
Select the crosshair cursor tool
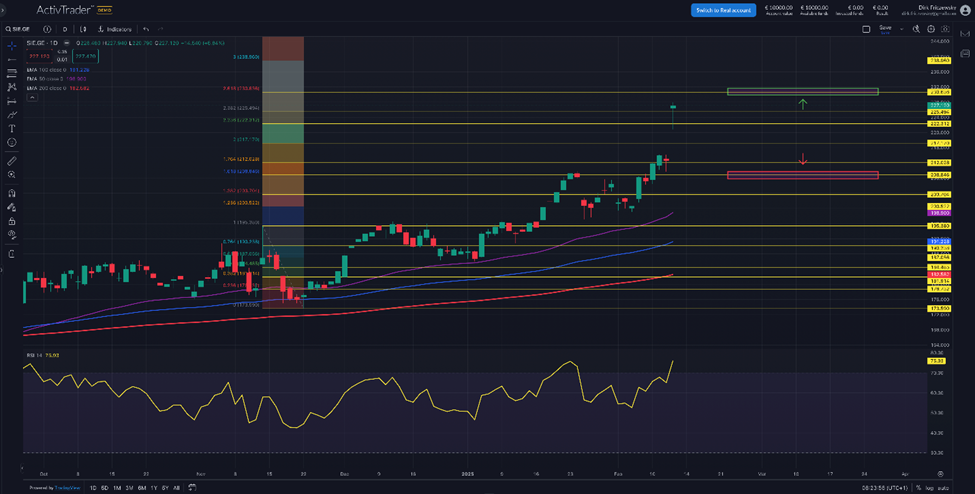click(x=11, y=45)
